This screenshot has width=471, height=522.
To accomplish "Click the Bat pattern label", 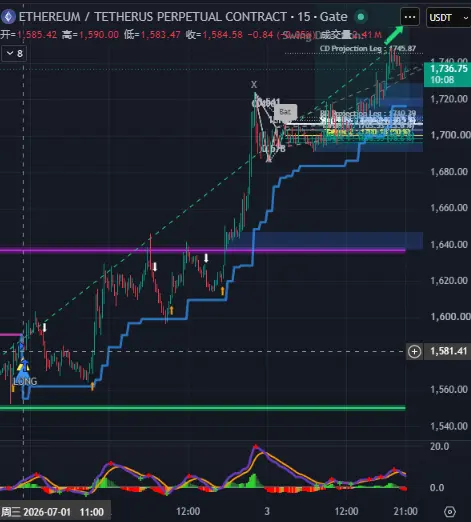I will pos(285,112).
